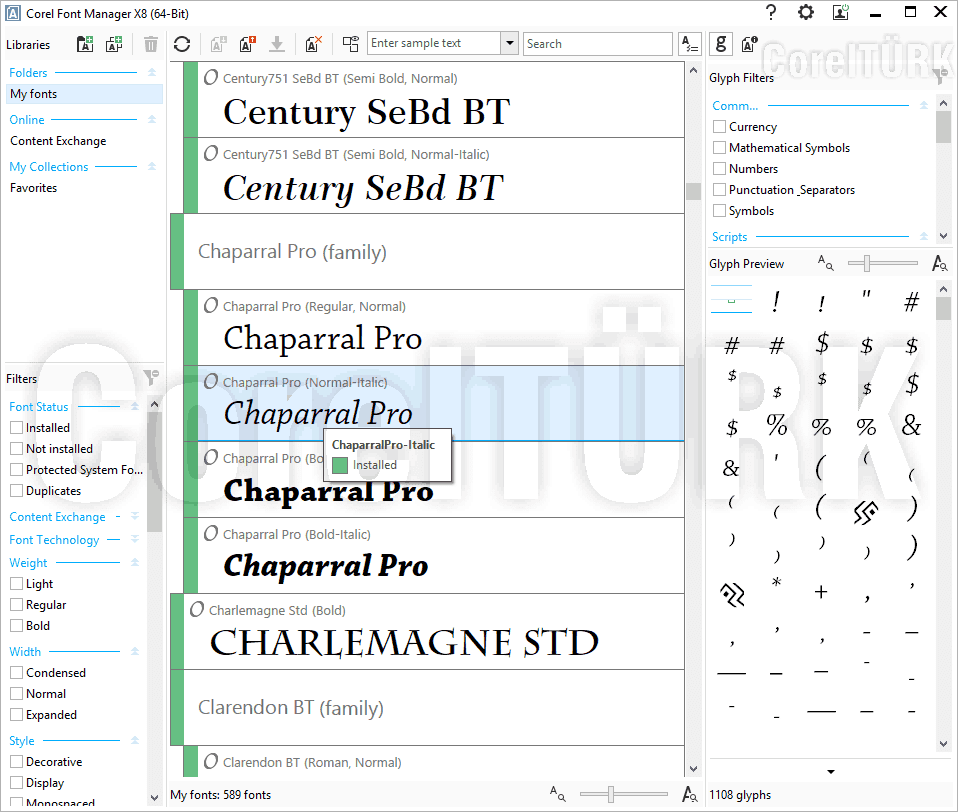Click the trash delete icon in Libraries

(x=150, y=44)
